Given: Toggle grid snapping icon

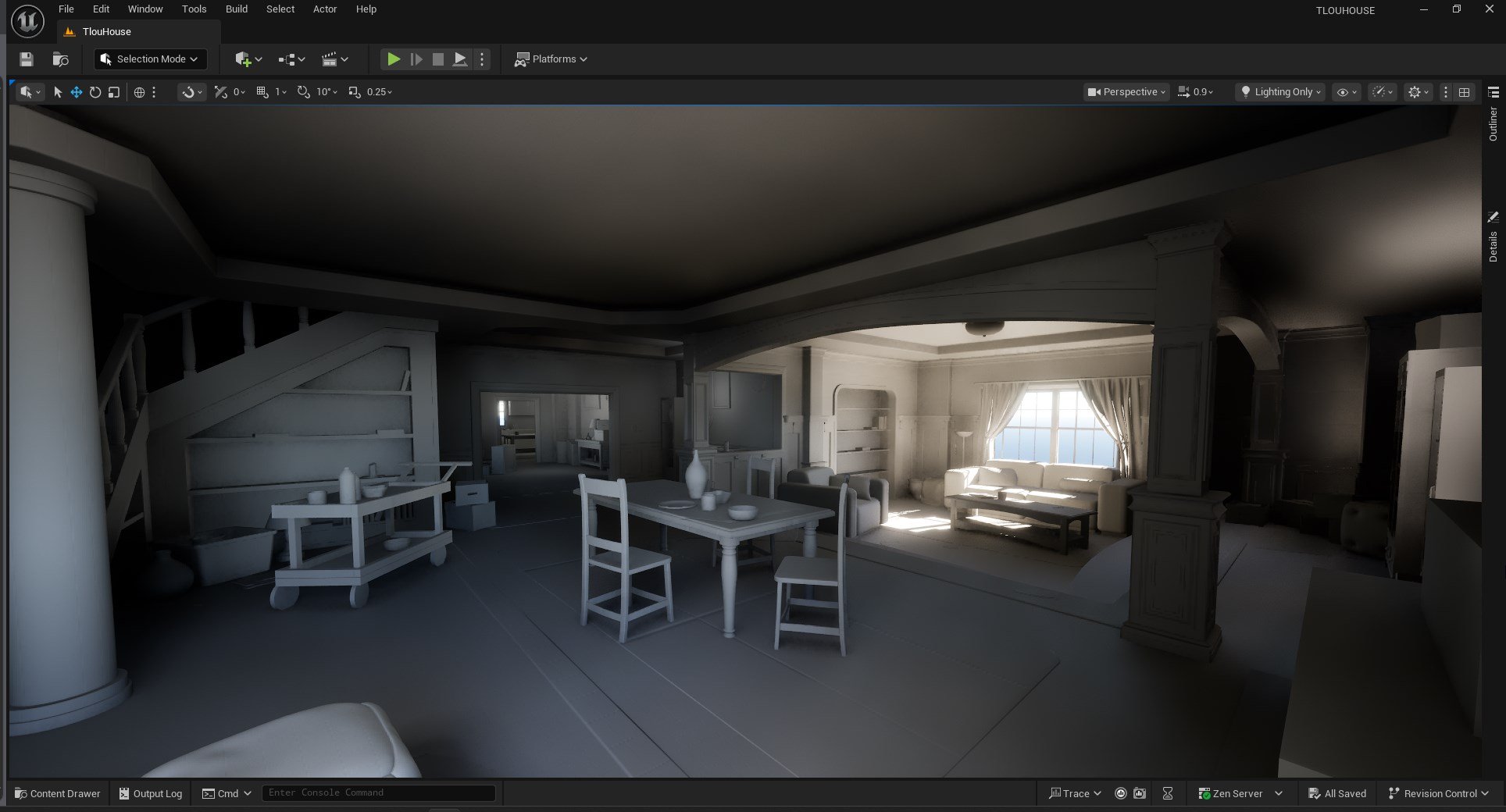Looking at the screenshot, I should (x=262, y=92).
